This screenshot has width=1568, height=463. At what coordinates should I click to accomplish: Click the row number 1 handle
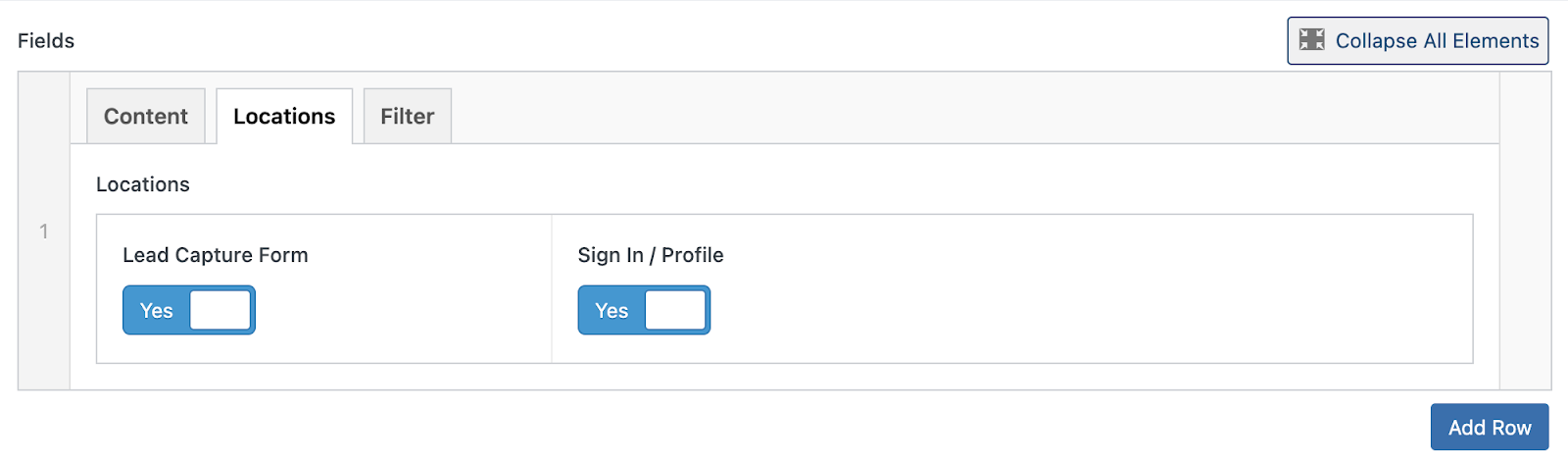pos(44,231)
